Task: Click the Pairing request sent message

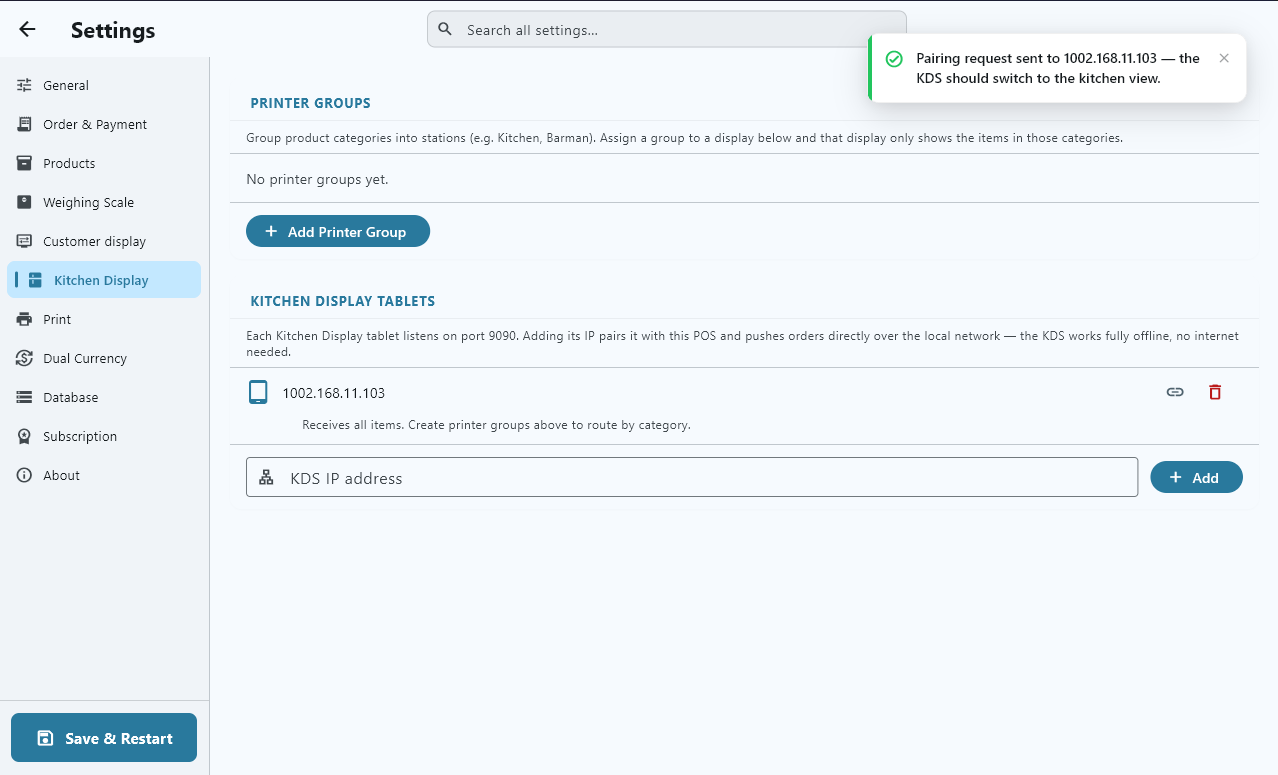Action: pyautogui.click(x=1058, y=68)
